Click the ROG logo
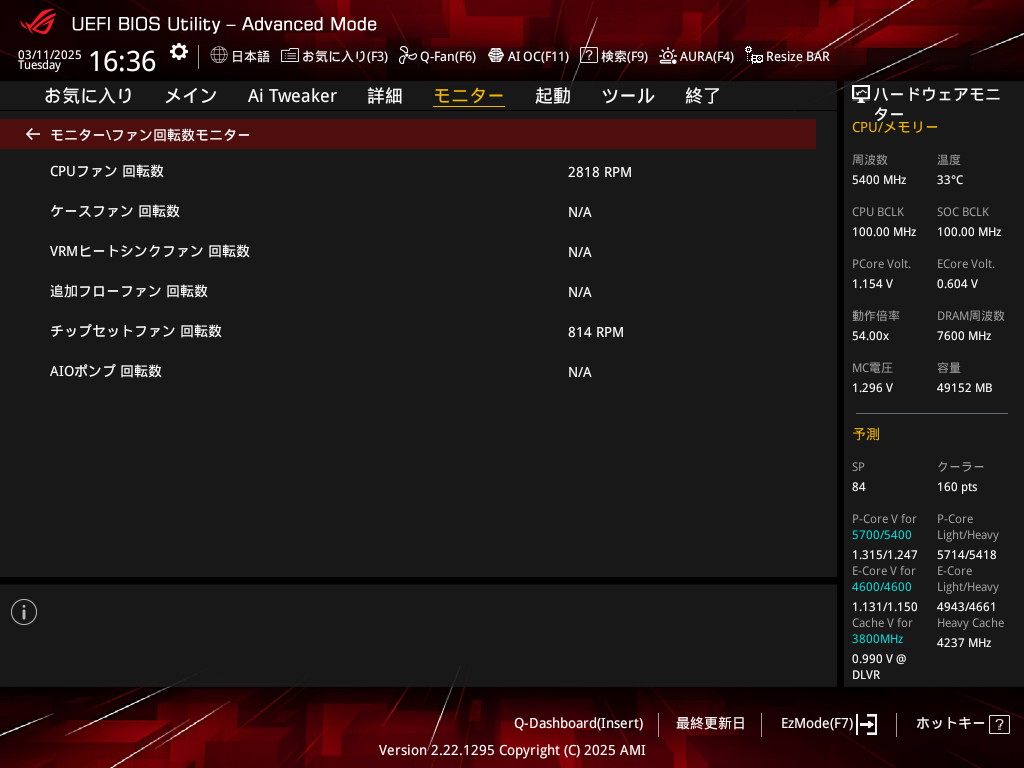The height and width of the screenshot is (768, 1024). 39,22
